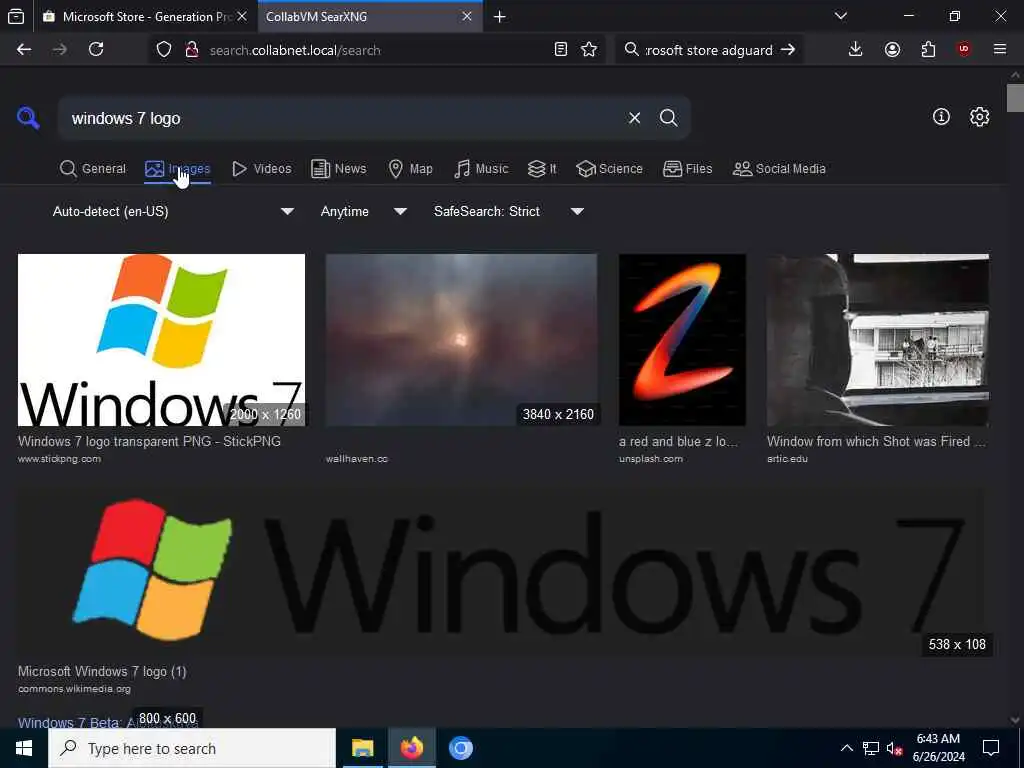This screenshot has height=768, width=1024.
Task: Switch to the Microsoft Store tab
Action: (146, 17)
